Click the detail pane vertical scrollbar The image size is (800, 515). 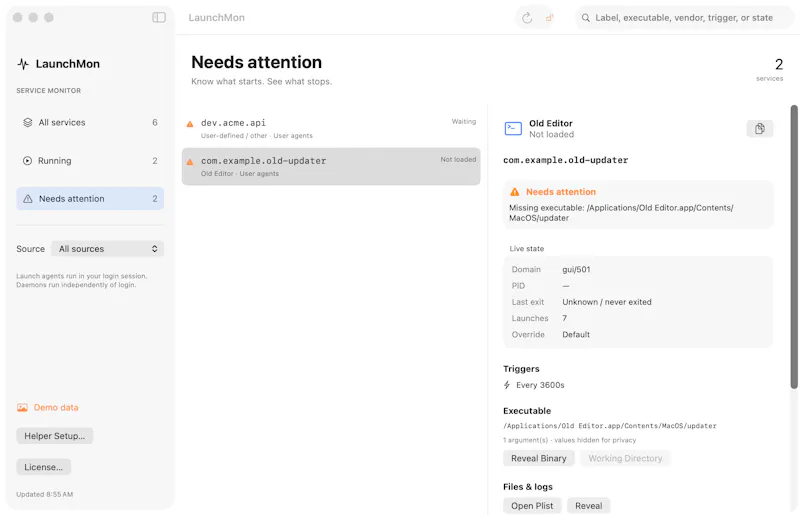click(794, 247)
